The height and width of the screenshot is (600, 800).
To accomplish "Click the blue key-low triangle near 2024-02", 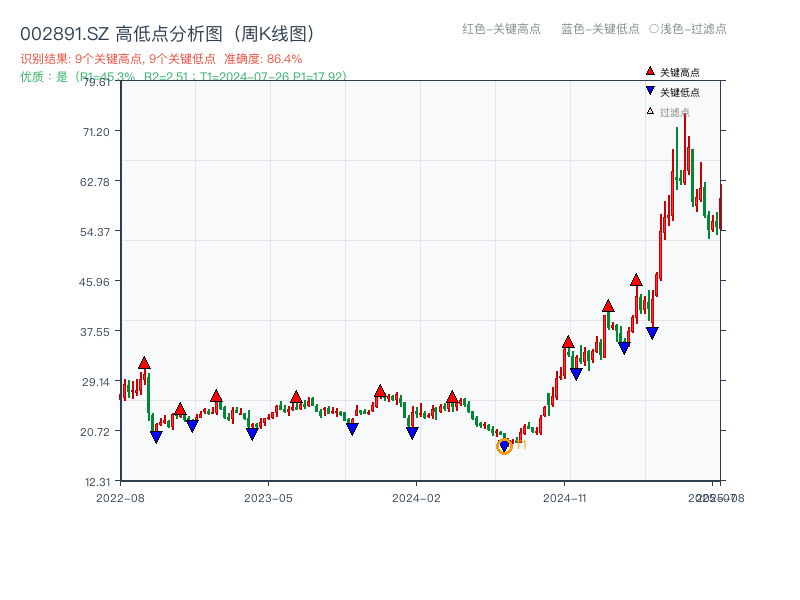I will [410, 431].
